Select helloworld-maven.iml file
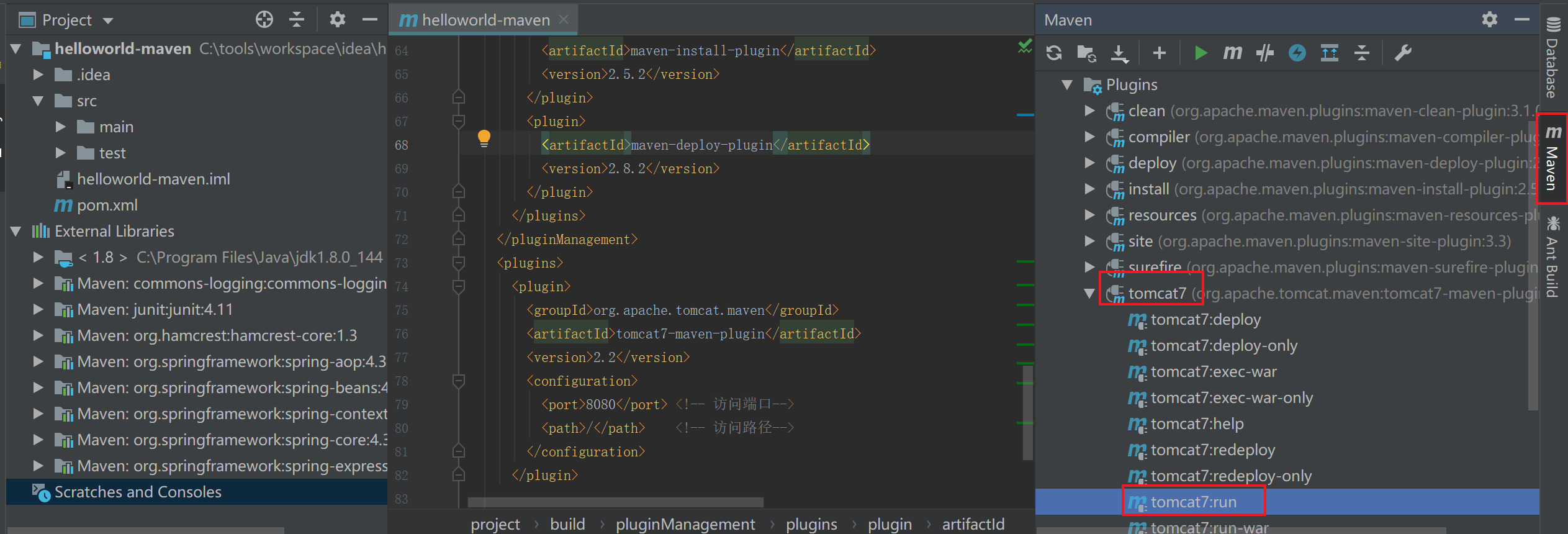This screenshot has height=534, width=1568. tap(153, 179)
